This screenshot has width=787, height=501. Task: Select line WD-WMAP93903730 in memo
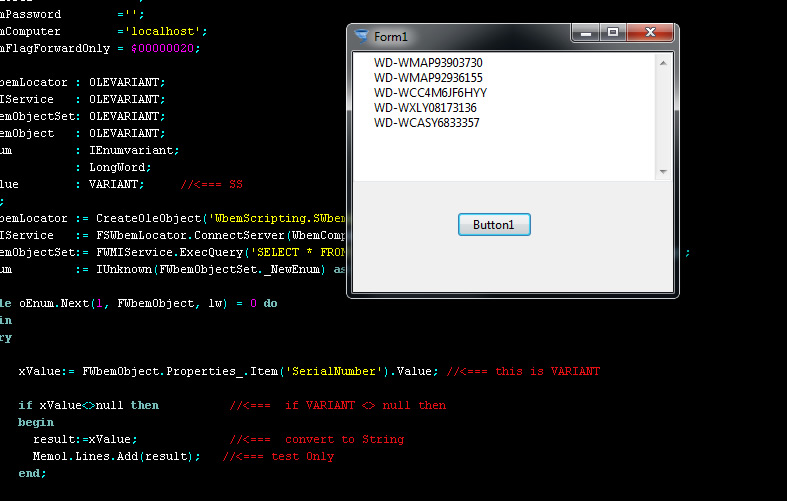[x=428, y=63]
